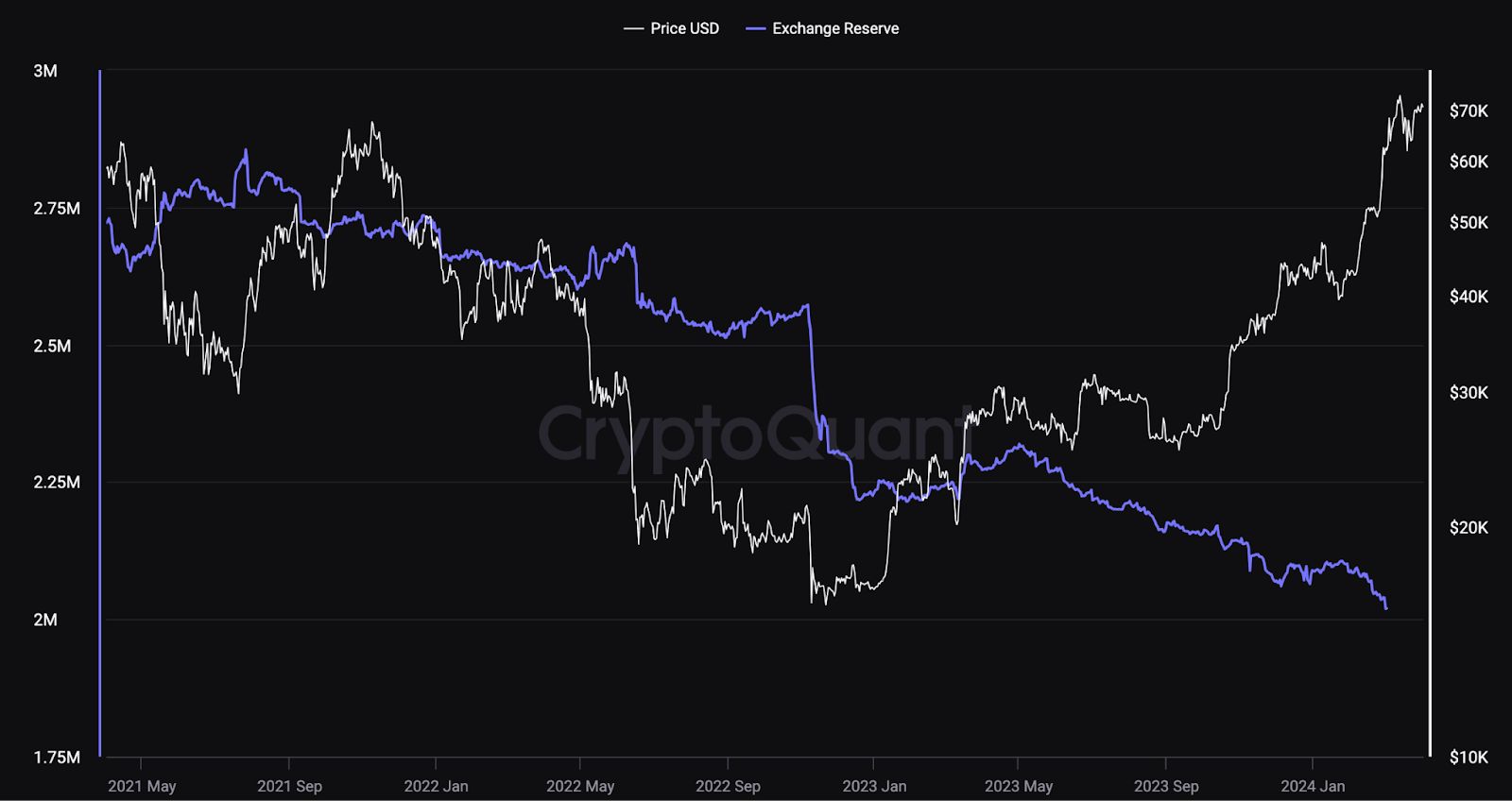Click the 3M label on the left axis
The image size is (1512, 801).
(45, 71)
